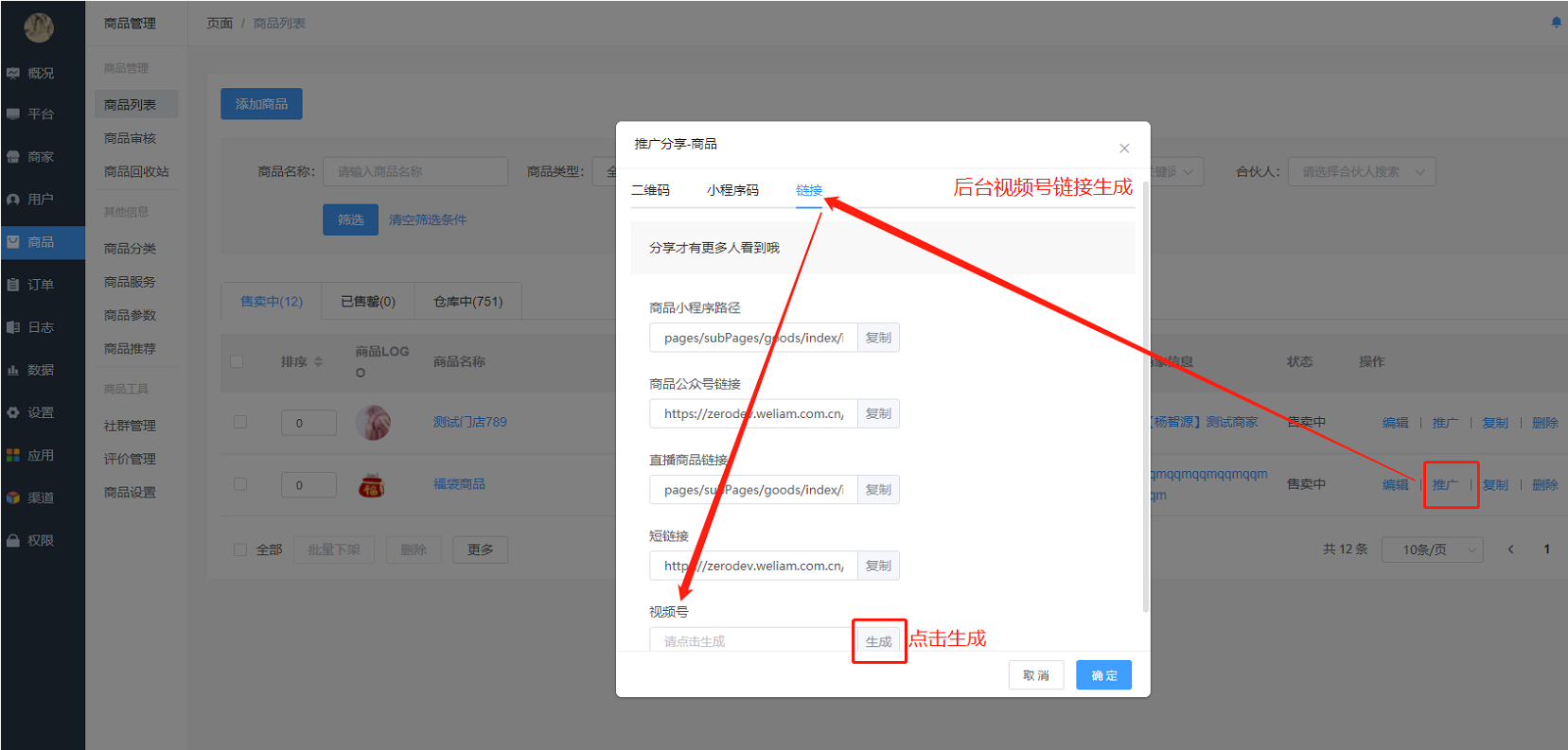Click the user avatar at top left
The image size is (1568, 750).
click(x=39, y=27)
